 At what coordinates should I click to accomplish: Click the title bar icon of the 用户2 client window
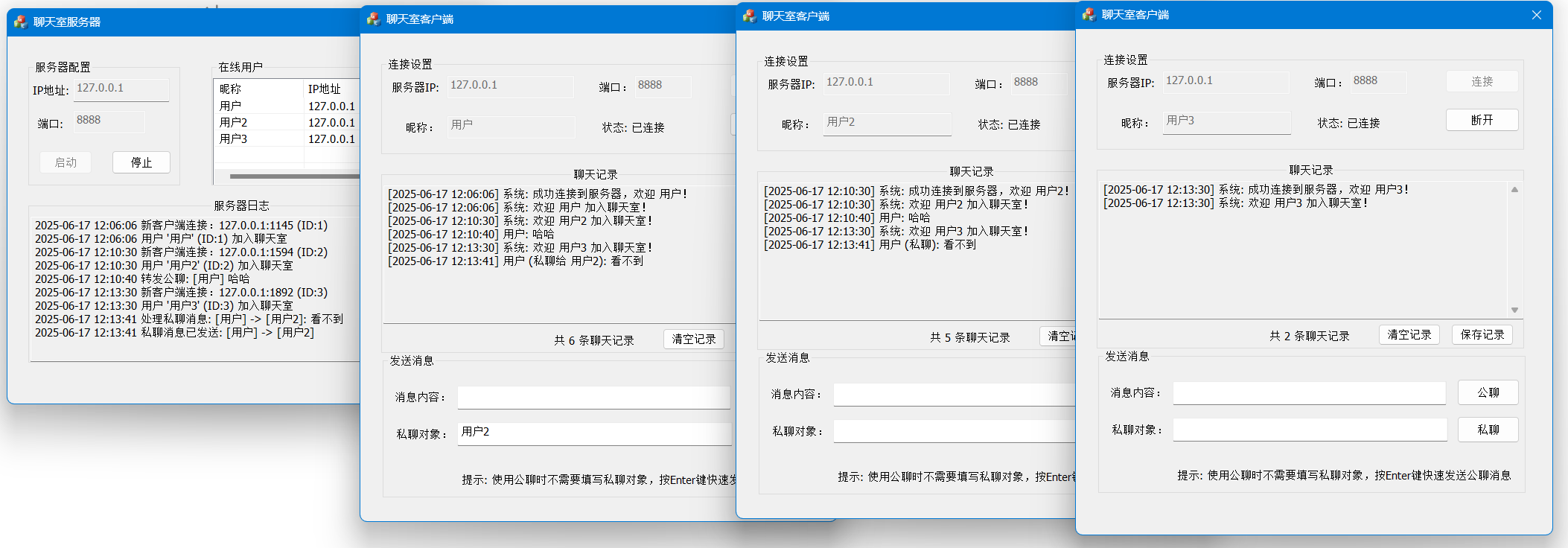pos(749,16)
